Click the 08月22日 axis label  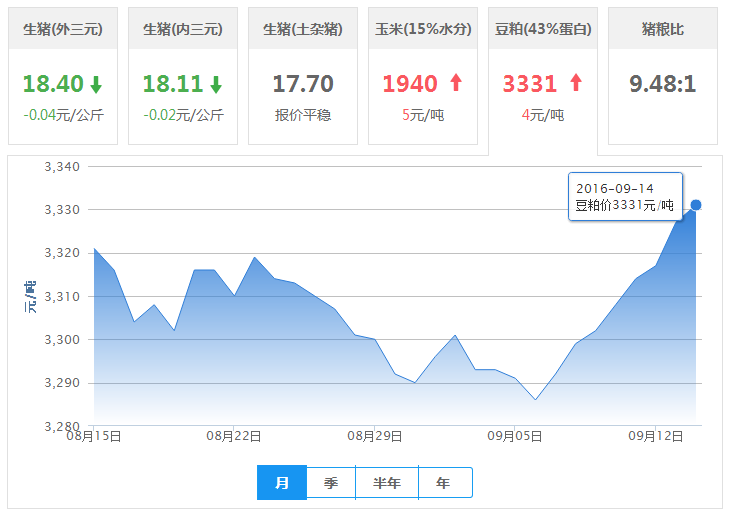(234, 436)
